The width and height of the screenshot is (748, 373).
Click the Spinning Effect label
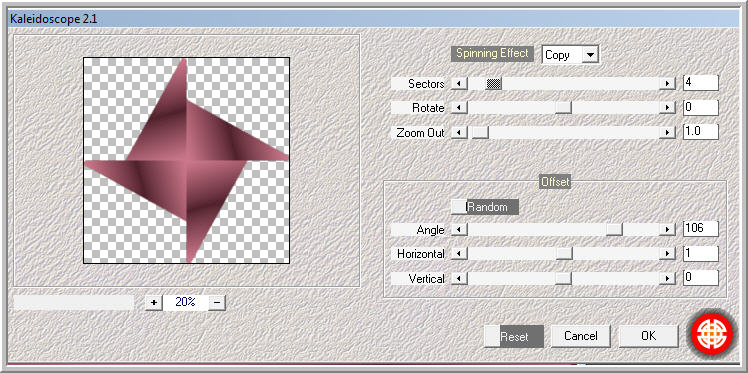pyautogui.click(x=492, y=53)
